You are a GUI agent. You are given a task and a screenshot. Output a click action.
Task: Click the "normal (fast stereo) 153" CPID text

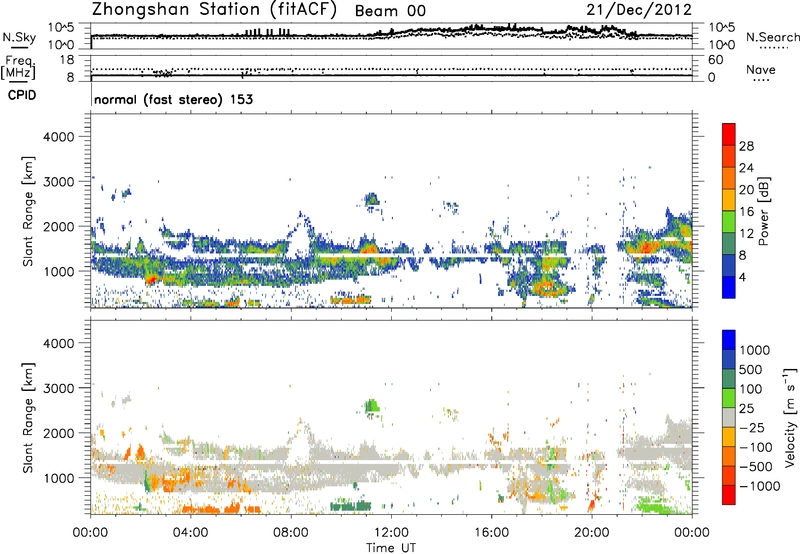click(x=173, y=99)
